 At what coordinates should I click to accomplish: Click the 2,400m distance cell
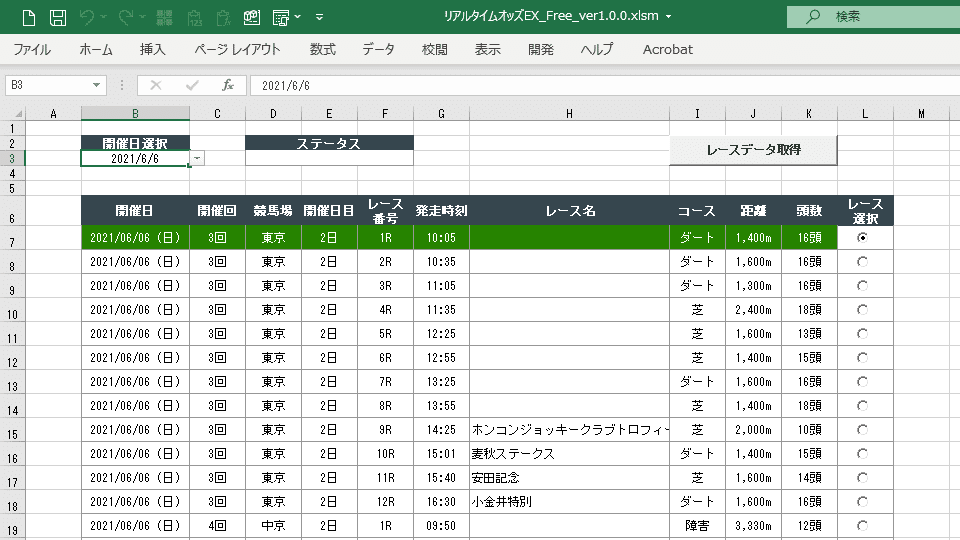[x=753, y=309]
